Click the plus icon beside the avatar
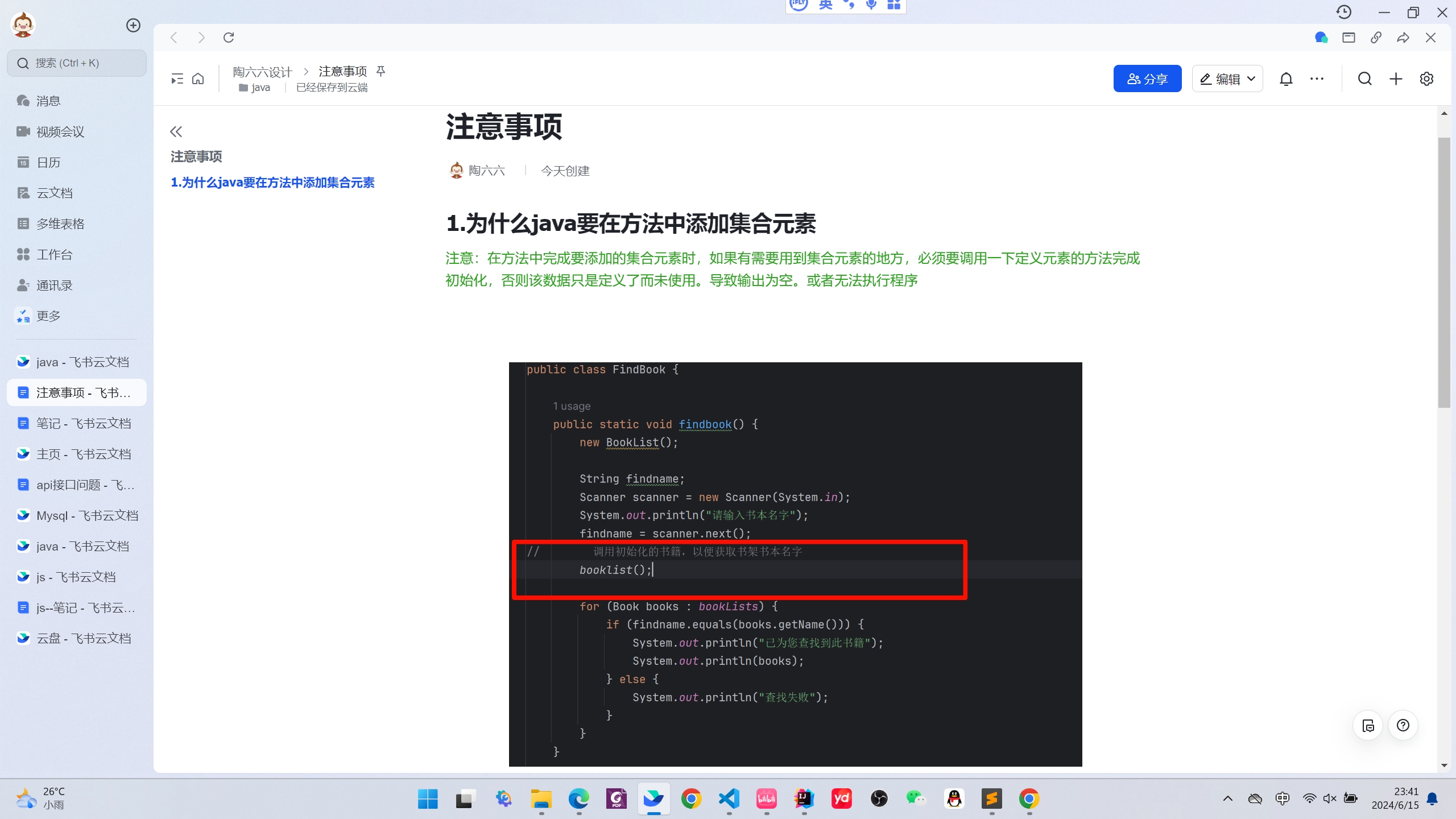The width and height of the screenshot is (1456, 819). (133, 25)
